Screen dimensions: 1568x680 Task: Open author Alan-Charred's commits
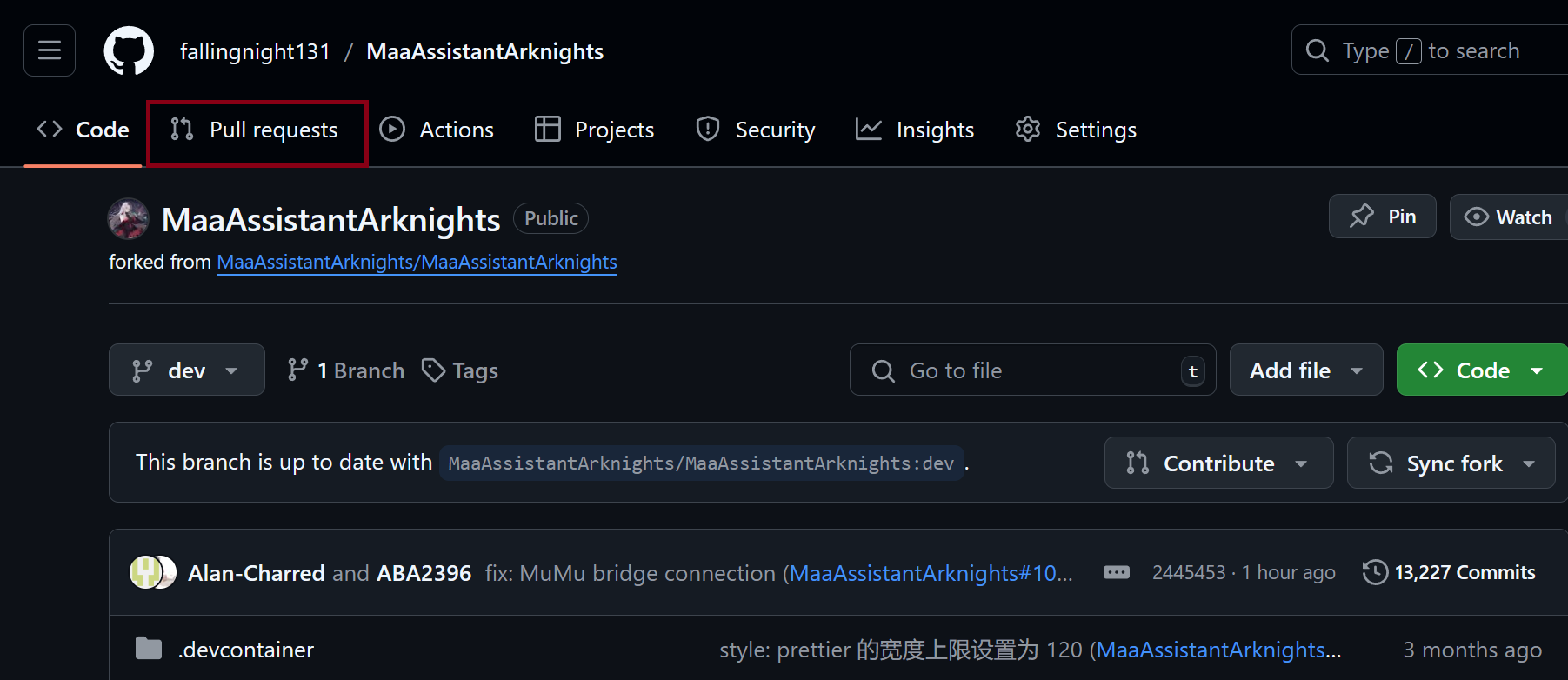[x=257, y=573]
